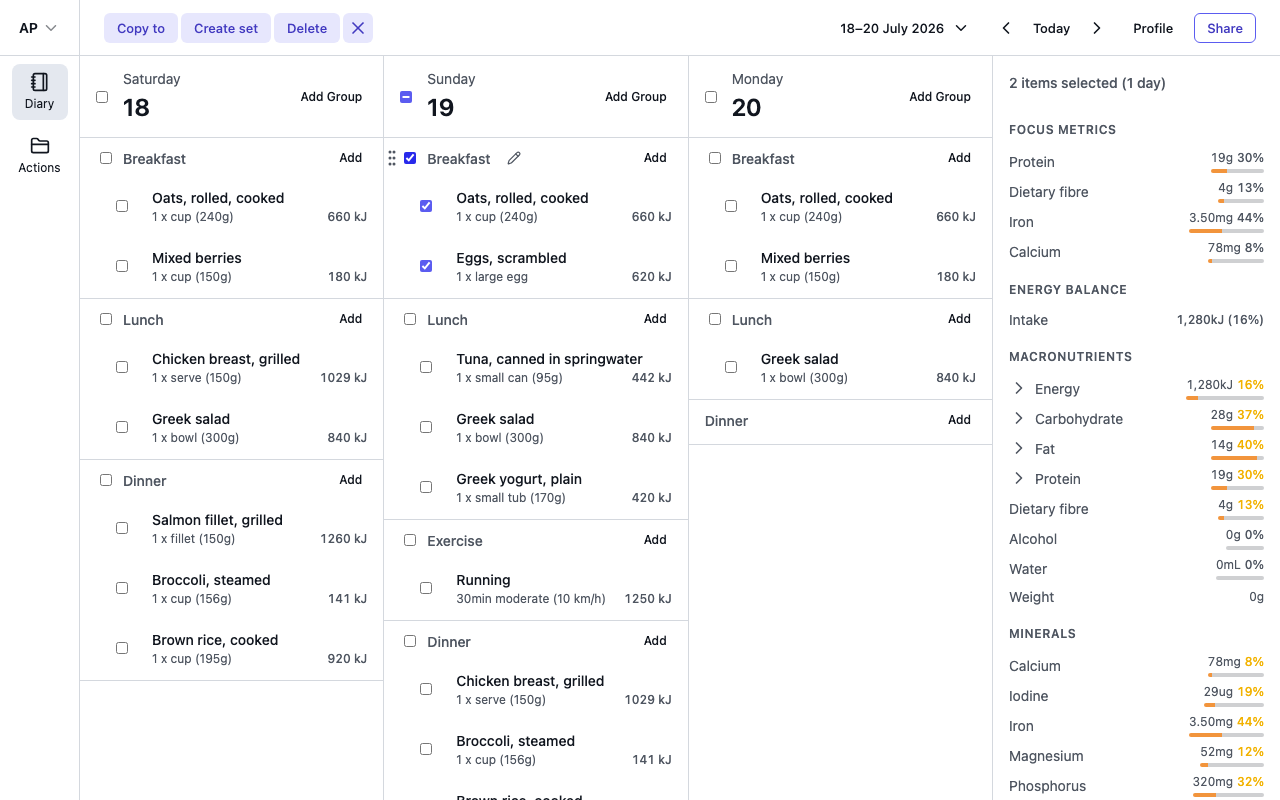
Task: Click the Iodine mineral row
Action: [1136, 697]
